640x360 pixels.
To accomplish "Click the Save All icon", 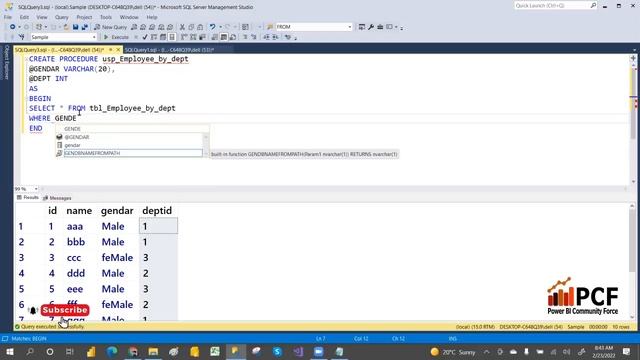I will point(84,27).
